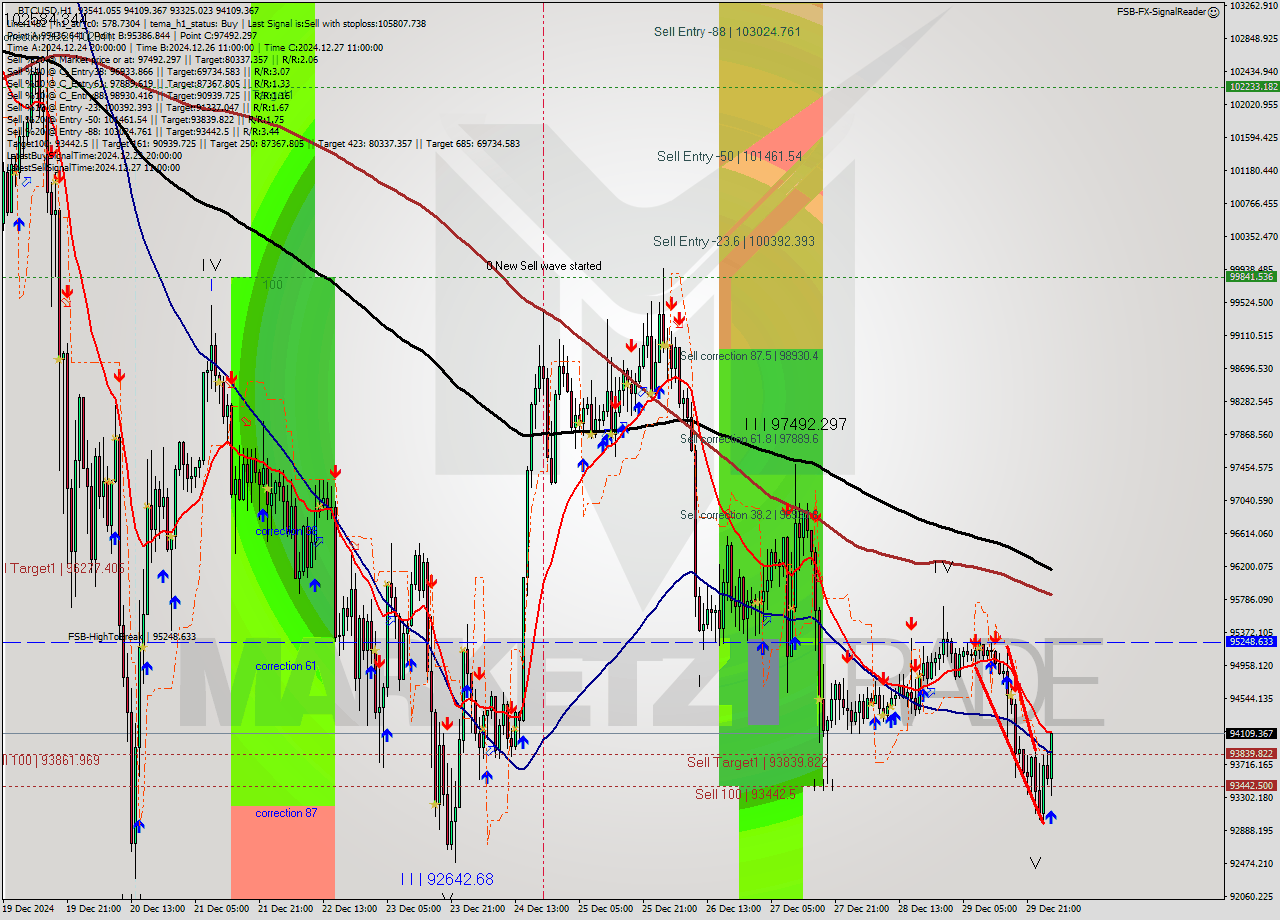Click the 28 Dec 13:00 time axis label
This screenshot has height=920, width=1280.
click(924, 909)
